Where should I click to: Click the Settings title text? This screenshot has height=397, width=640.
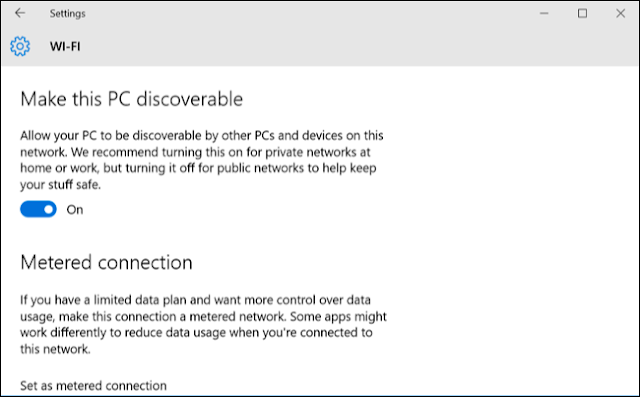(x=67, y=13)
